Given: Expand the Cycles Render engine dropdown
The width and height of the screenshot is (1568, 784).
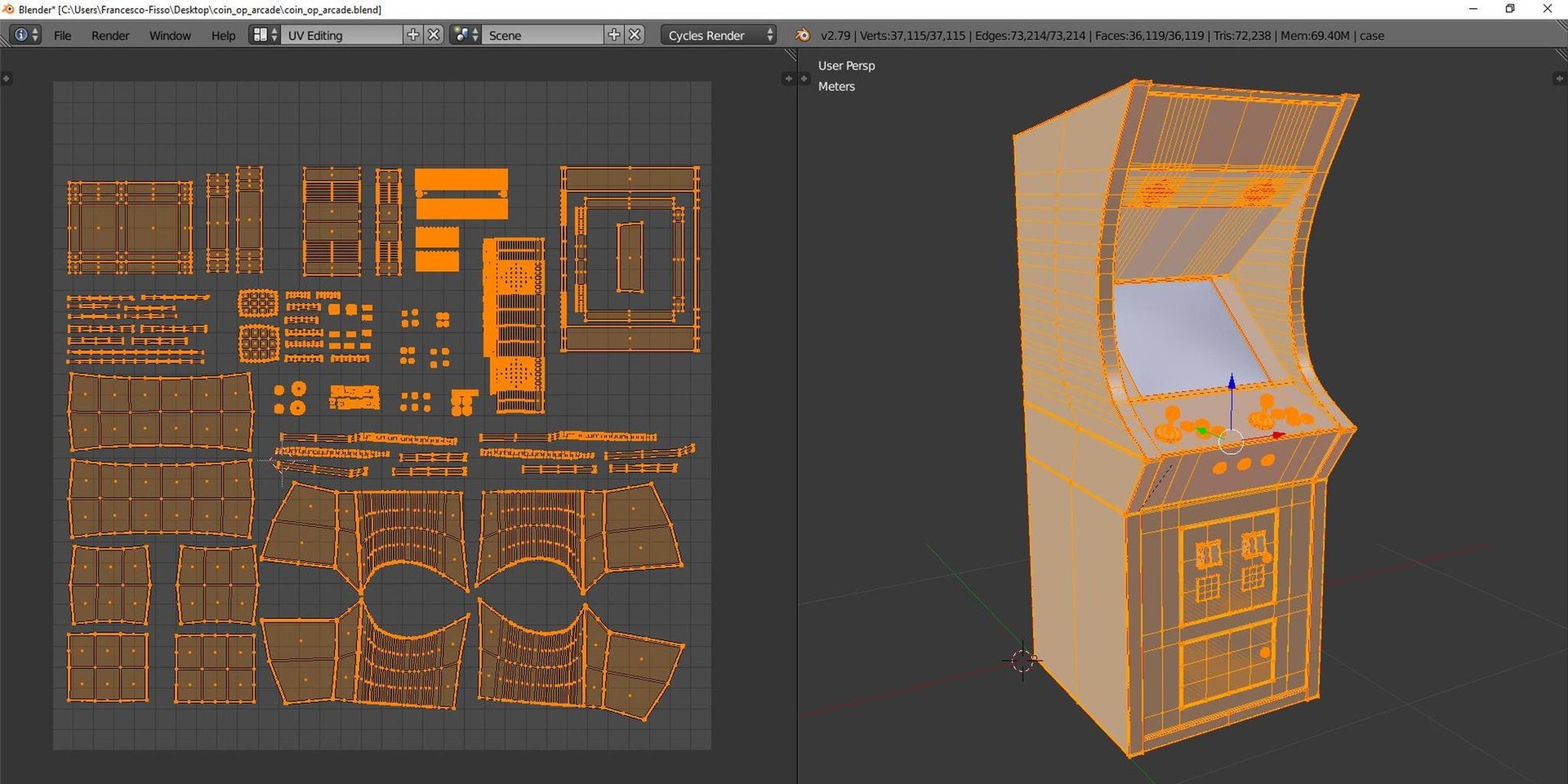Looking at the screenshot, I should pyautogui.click(x=719, y=36).
